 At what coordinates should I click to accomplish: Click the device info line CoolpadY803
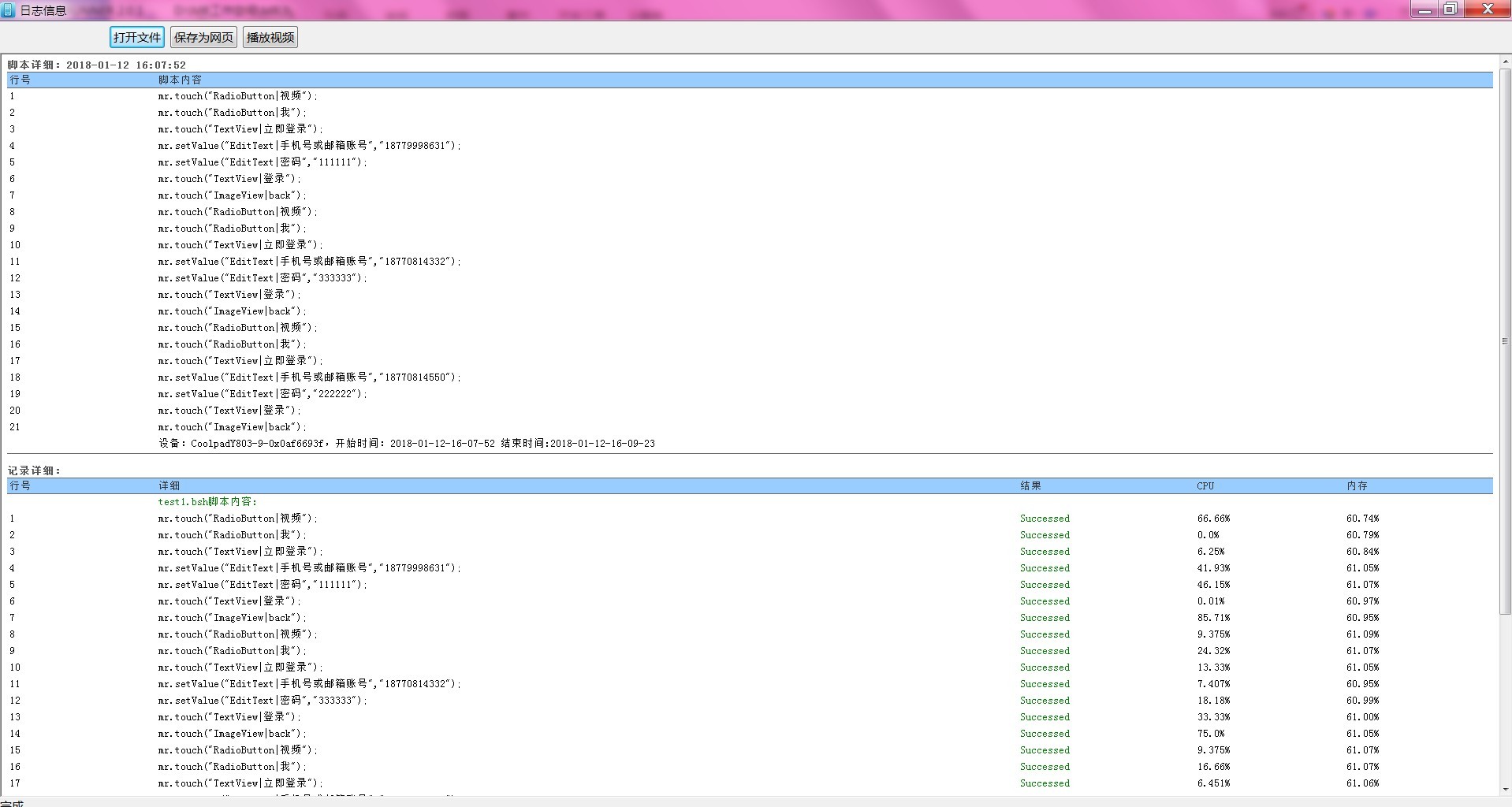tap(406, 444)
